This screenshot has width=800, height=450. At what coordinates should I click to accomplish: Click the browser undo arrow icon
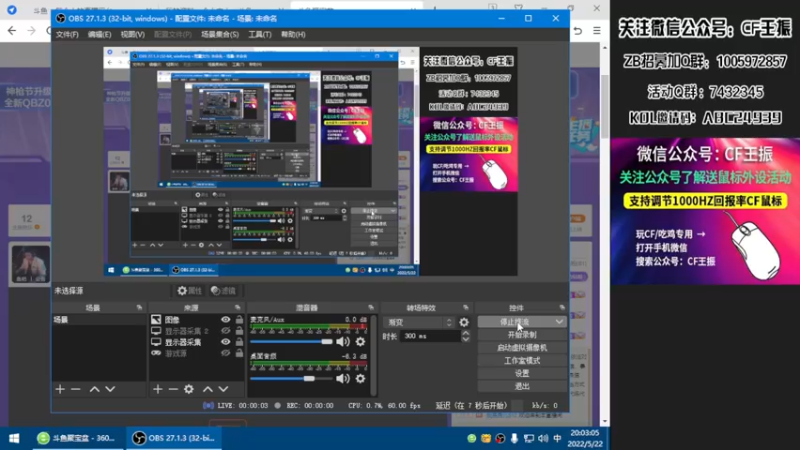[x=578, y=31]
